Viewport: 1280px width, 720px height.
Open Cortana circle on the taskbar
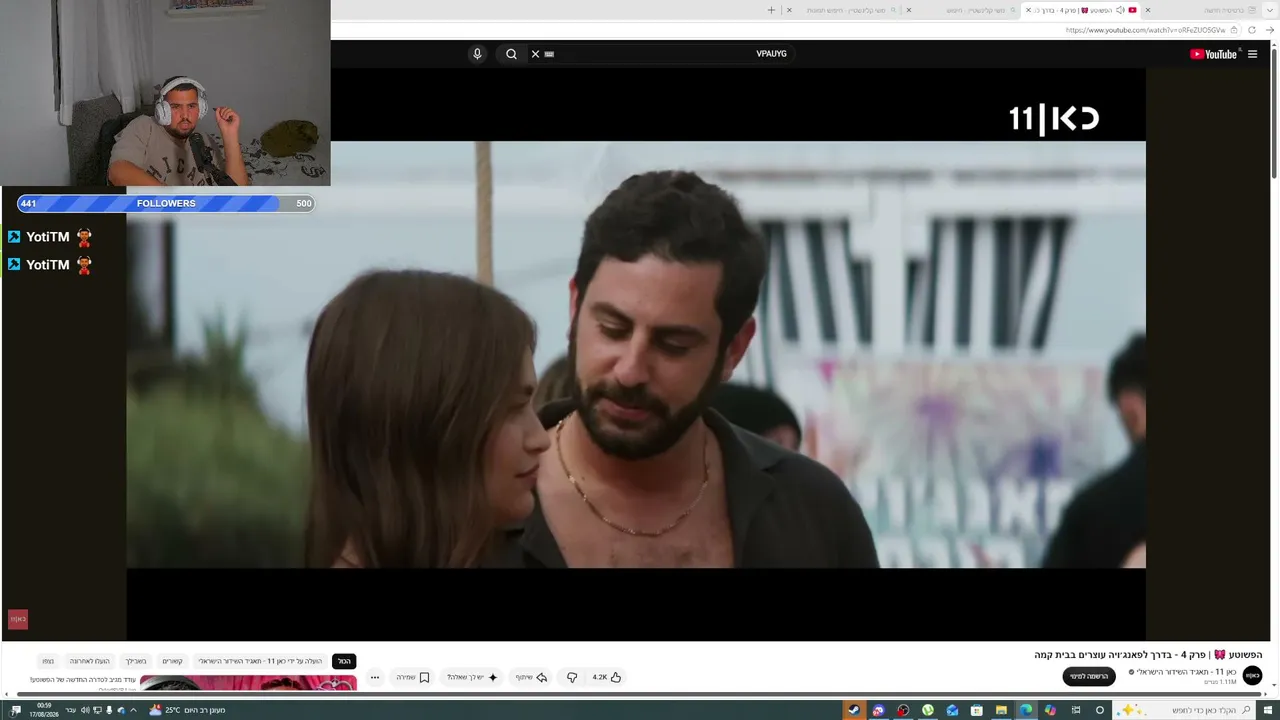pyautogui.click(x=1099, y=710)
